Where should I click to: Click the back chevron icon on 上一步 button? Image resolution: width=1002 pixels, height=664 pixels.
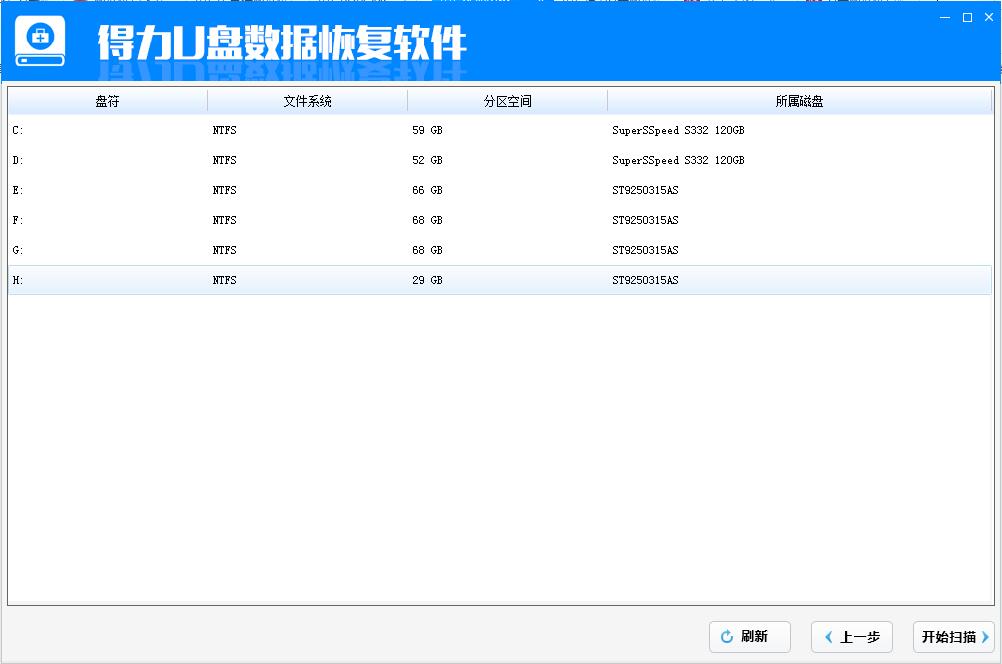pos(828,637)
